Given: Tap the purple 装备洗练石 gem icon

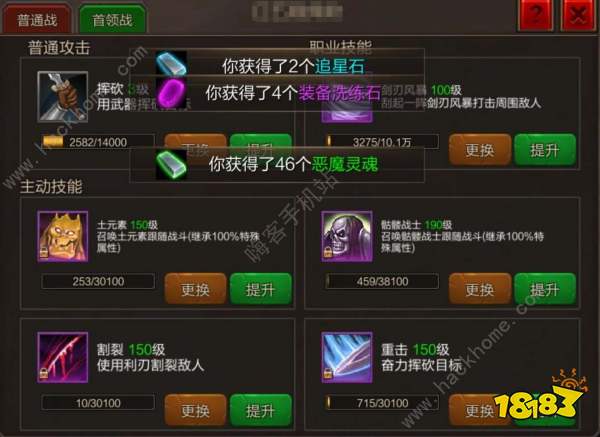Looking at the screenshot, I should (x=171, y=92).
